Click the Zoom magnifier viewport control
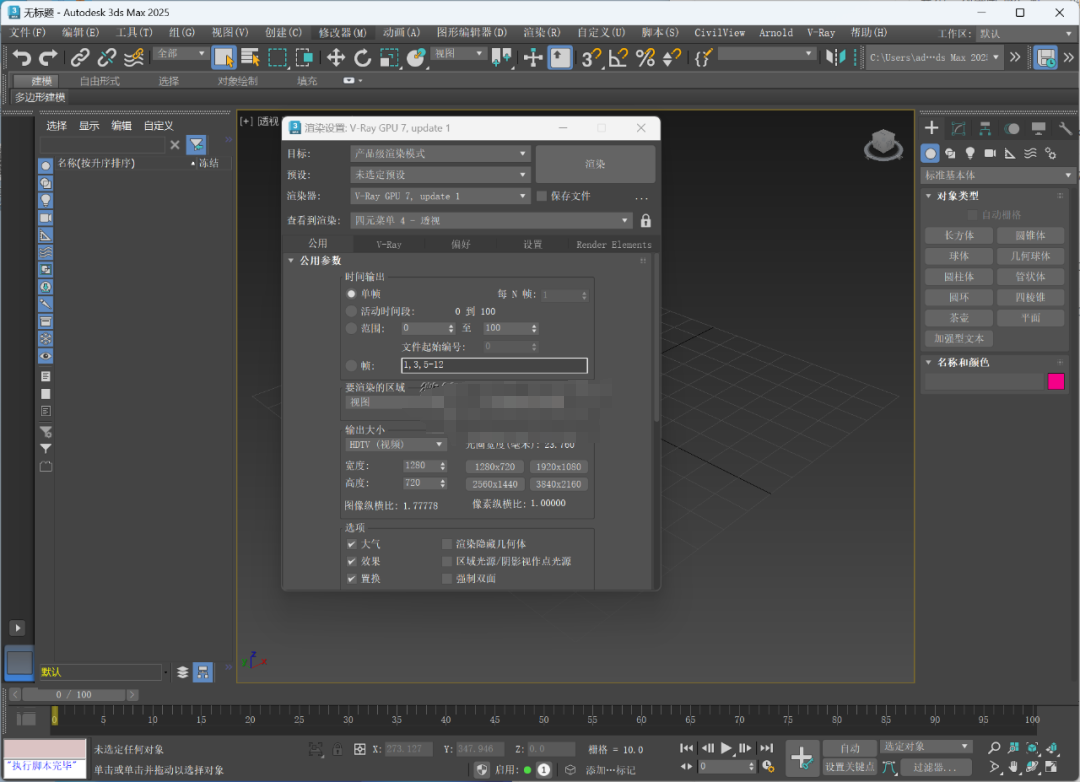1080x782 pixels. pos(994,748)
